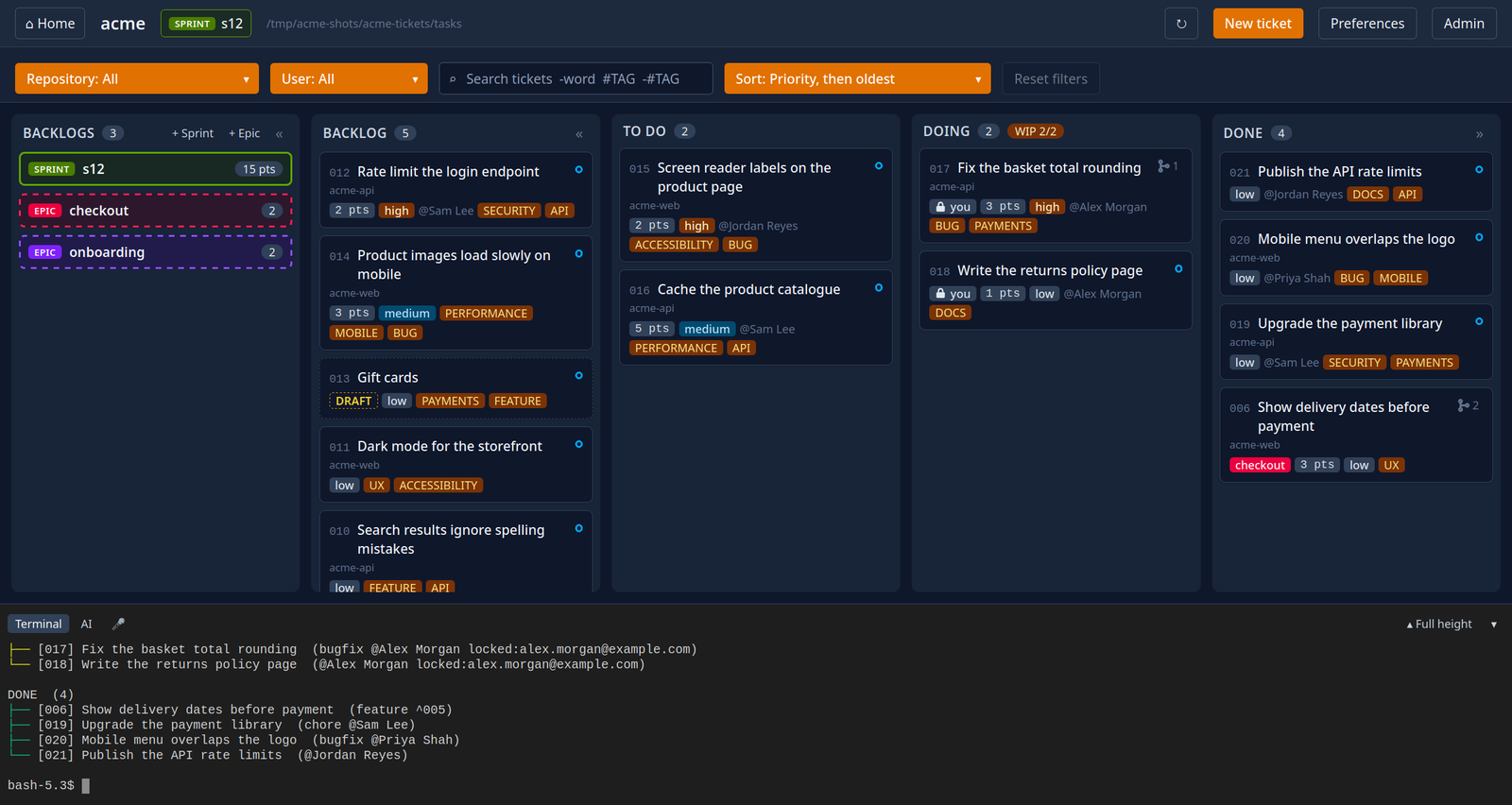Go to Home
This screenshot has width=1512, height=805.
click(x=50, y=24)
